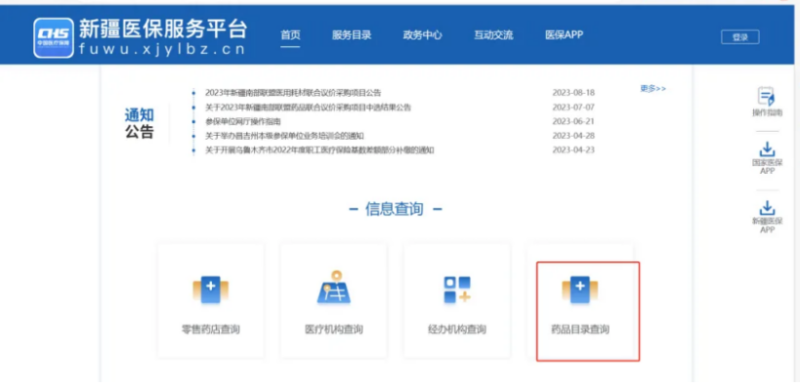The width and height of the screenshot is (800, 388).
Task: Open the 参保单位网厅操作指南 notice
Action: coord(243,122)
